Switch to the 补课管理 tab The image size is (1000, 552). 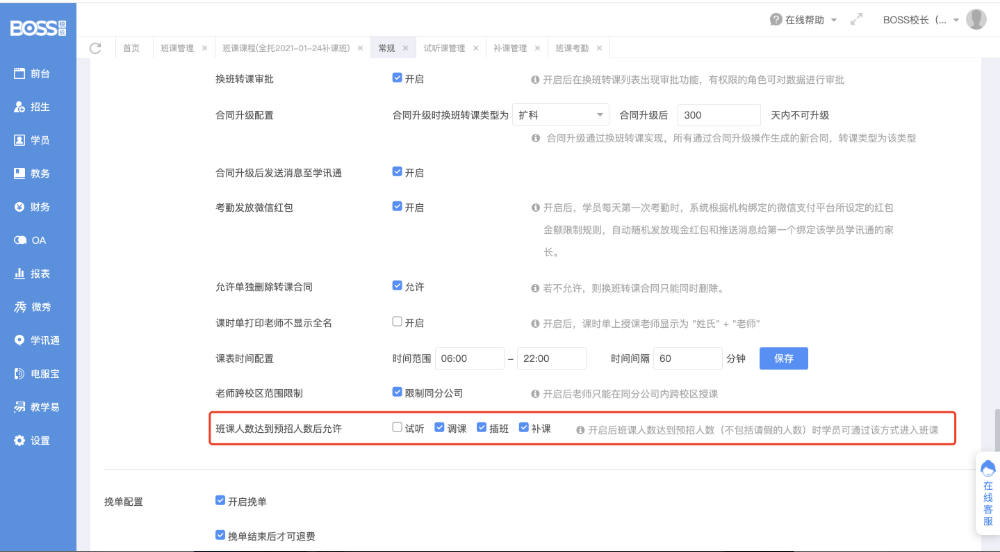(509, 48)
